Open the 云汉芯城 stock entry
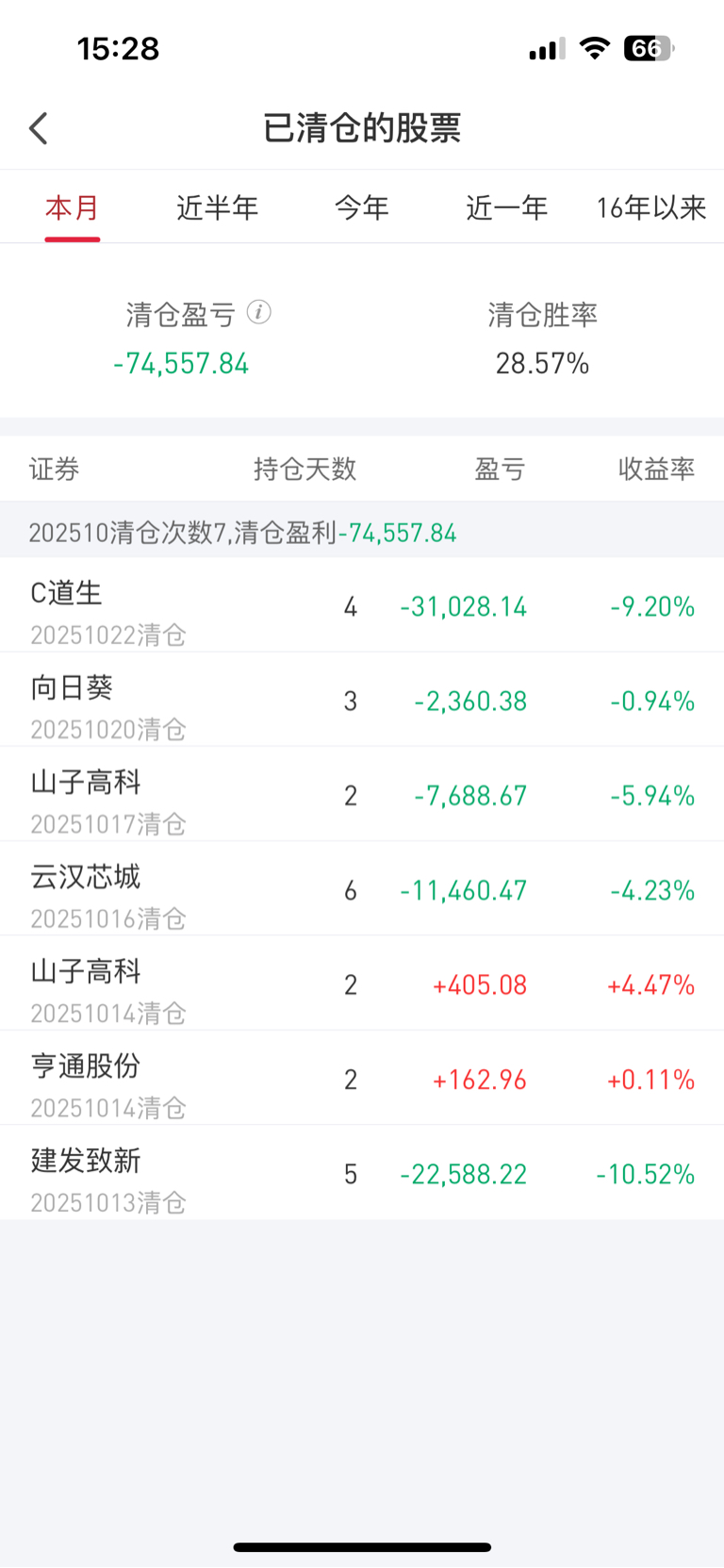 pyautogui.click(x=362, y=889)
